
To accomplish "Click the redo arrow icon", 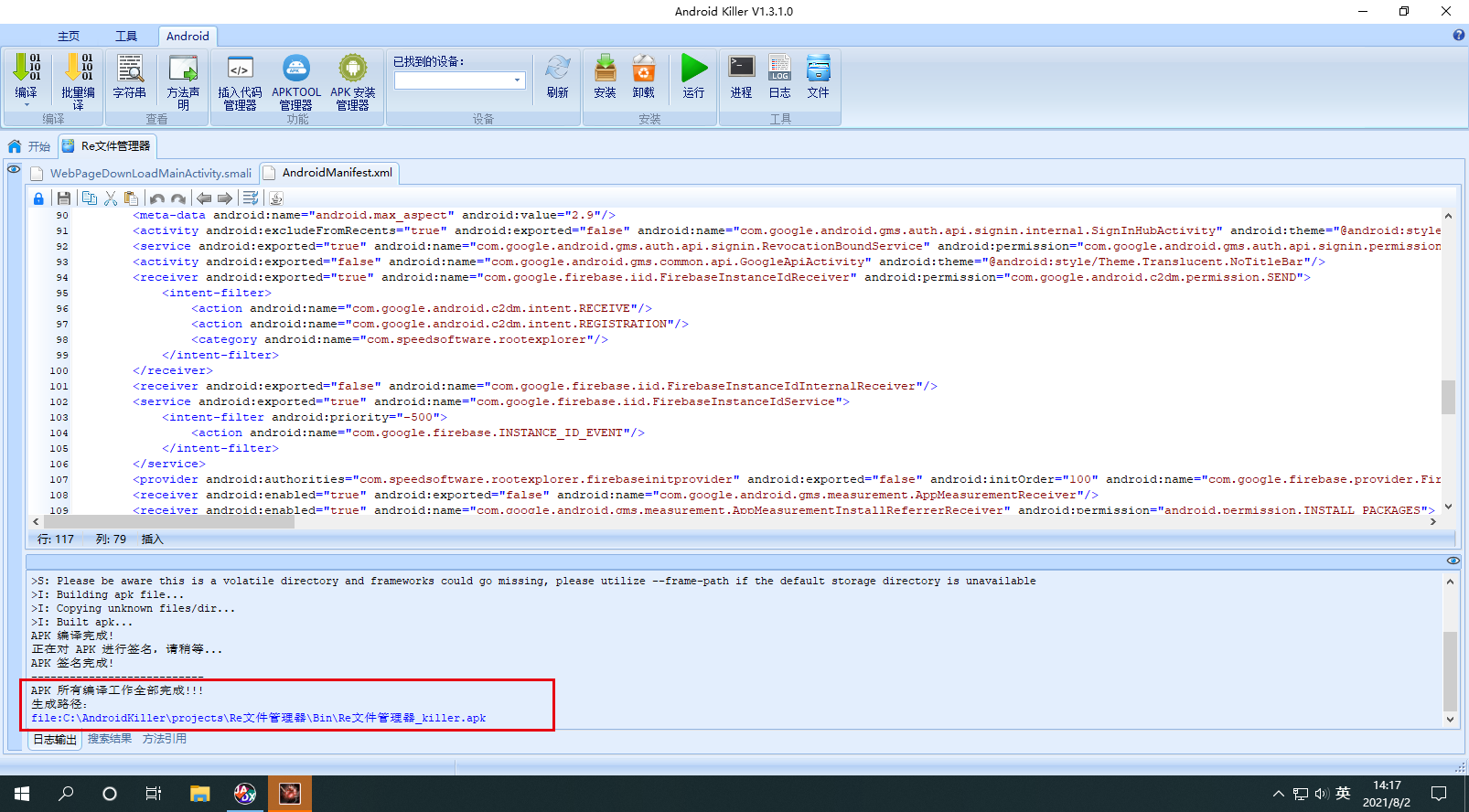I will [178, 198].
